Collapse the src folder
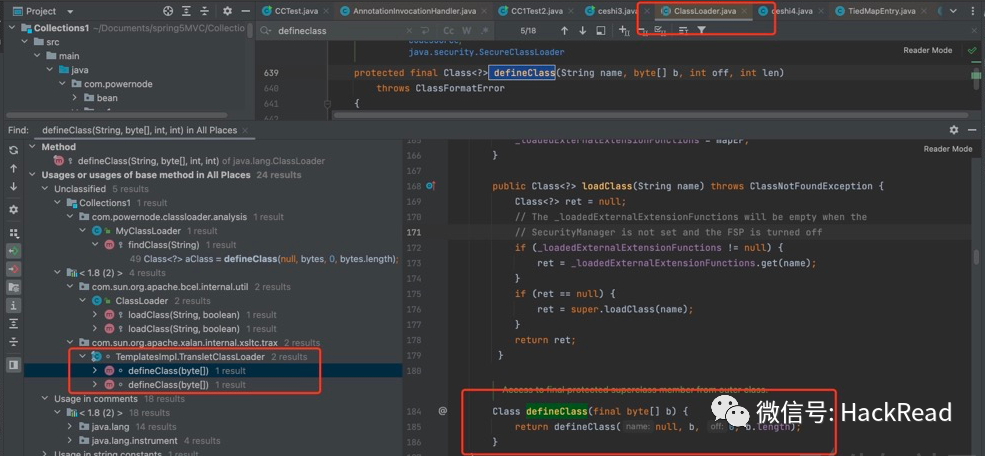 tap(25, 41)
